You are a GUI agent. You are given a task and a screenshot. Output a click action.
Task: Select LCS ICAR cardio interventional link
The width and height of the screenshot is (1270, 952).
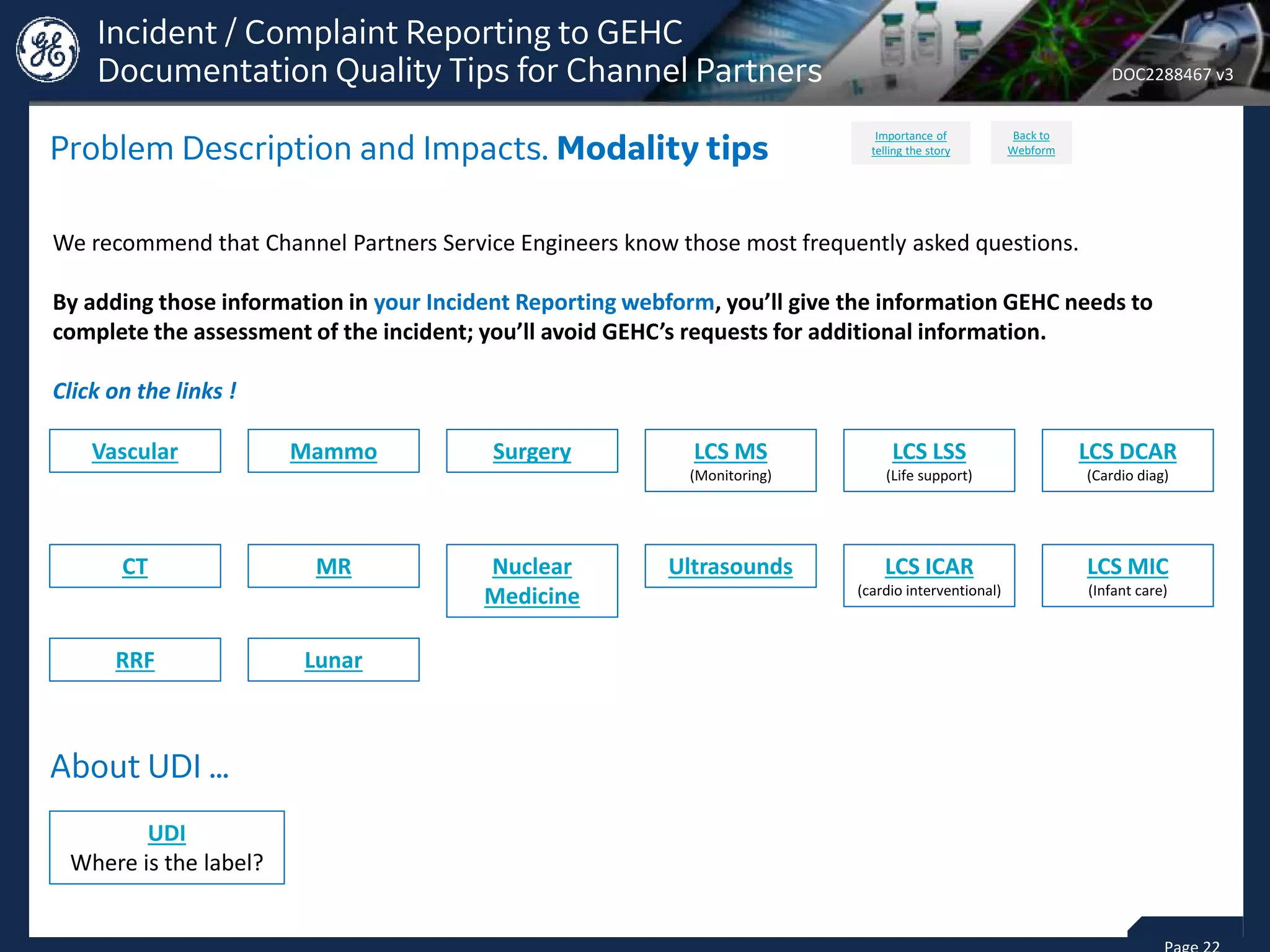pos(928,567)
